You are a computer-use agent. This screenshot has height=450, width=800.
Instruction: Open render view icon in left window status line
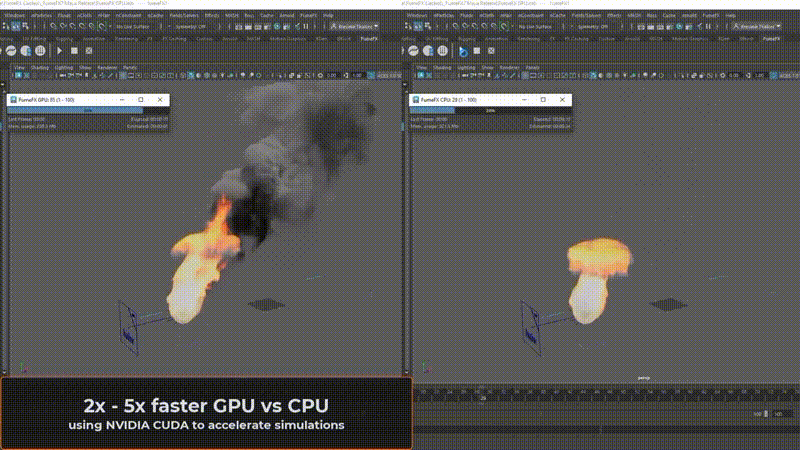(238, 26)
